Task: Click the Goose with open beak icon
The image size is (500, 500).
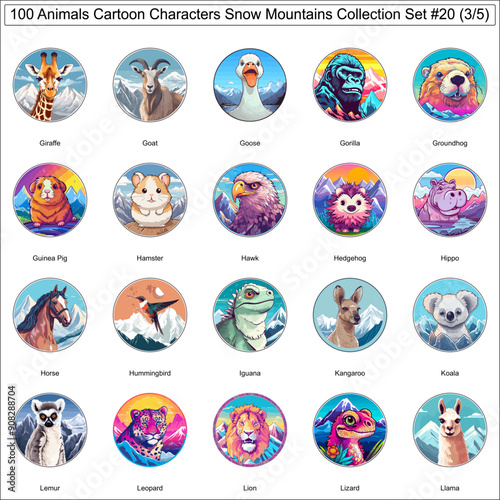Action: coord(250,85)
